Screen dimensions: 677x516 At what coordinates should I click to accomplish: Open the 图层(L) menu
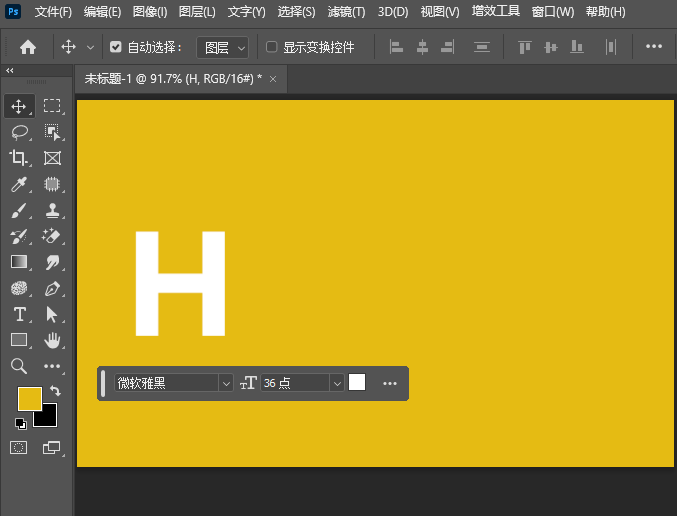pos(197,12)
